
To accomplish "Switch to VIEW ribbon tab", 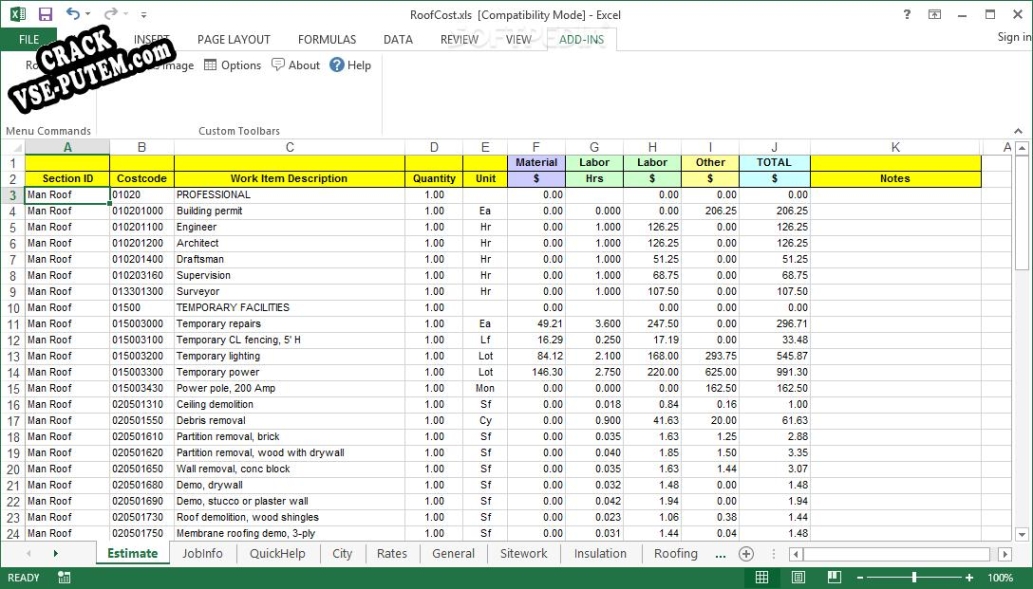I will pyautogui.click(x=518, y=40).
